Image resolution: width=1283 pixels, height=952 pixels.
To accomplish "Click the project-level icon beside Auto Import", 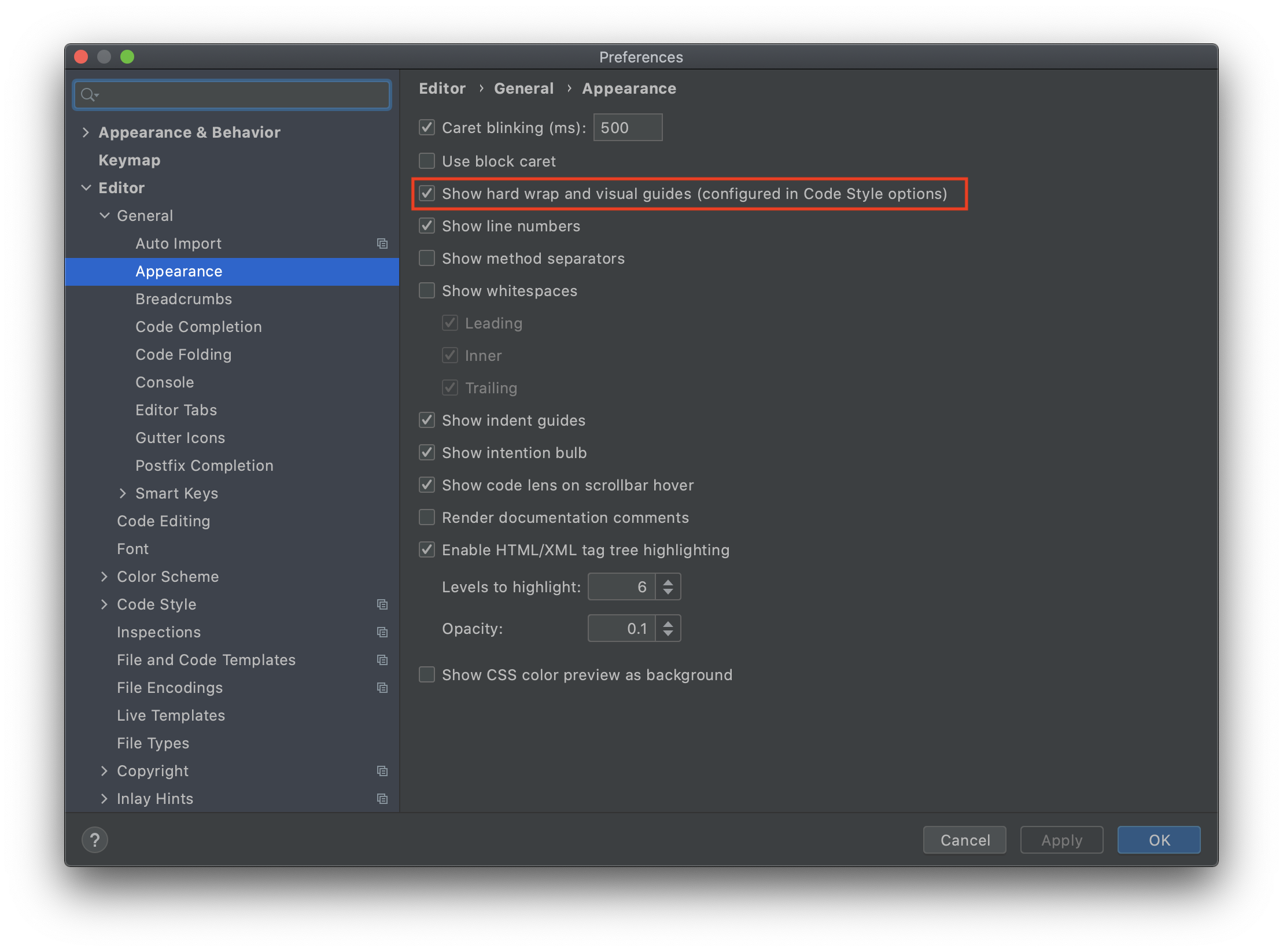I will (x=382, y=243).
